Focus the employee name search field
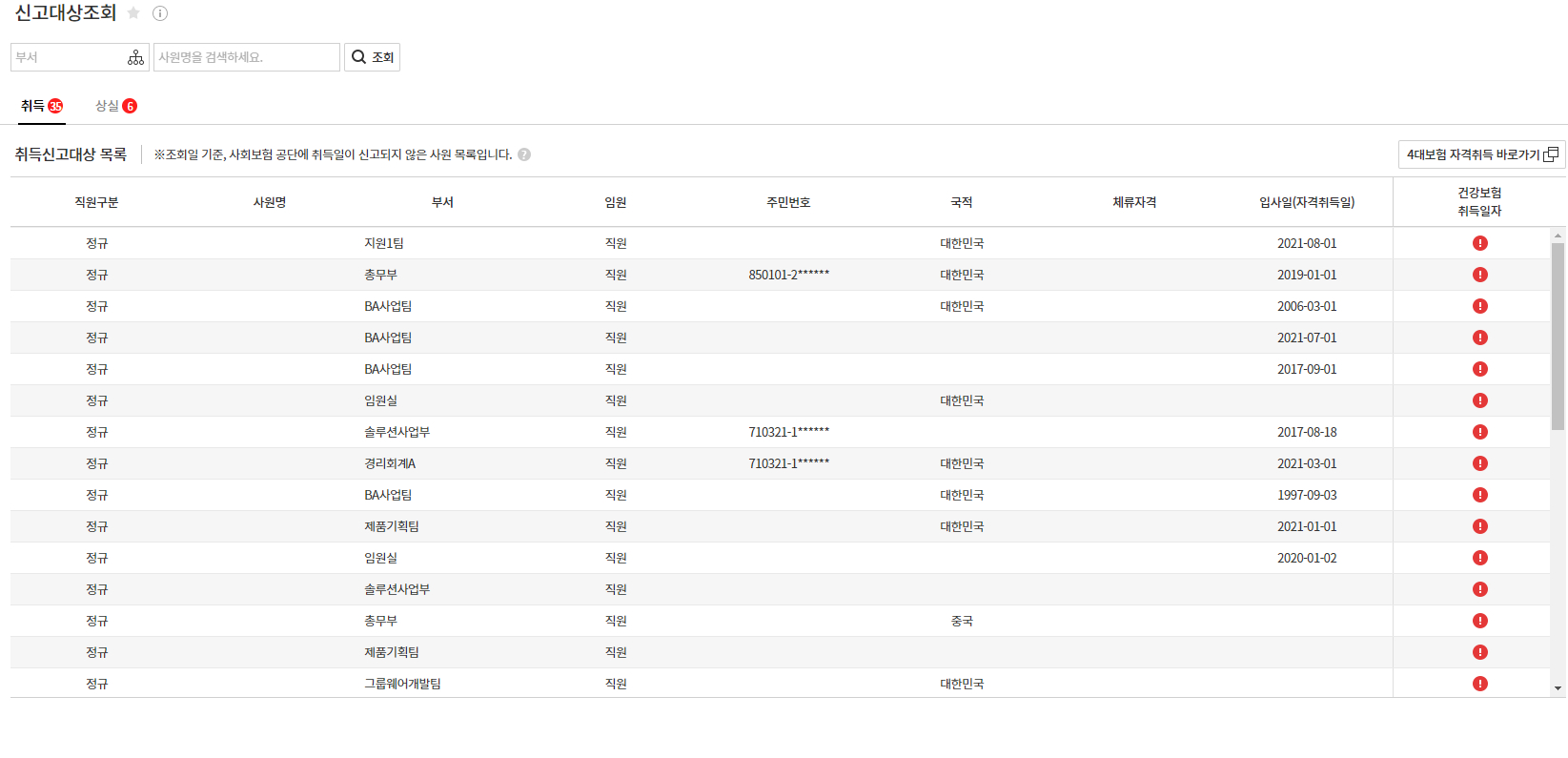Viewport: 1568px width, 758px height. point(246,57)
